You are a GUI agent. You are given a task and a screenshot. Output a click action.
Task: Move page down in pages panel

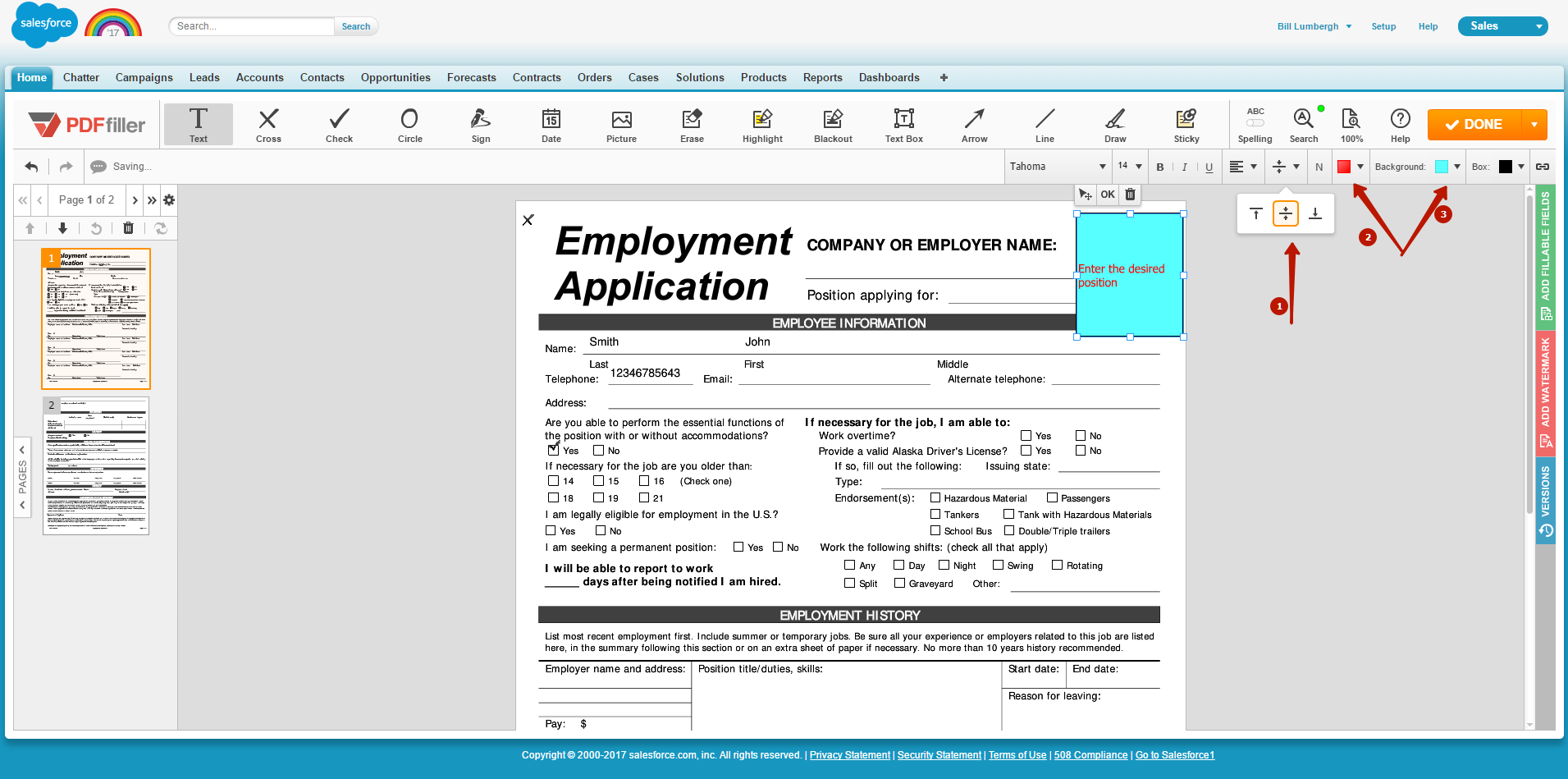tap(62, 228)
